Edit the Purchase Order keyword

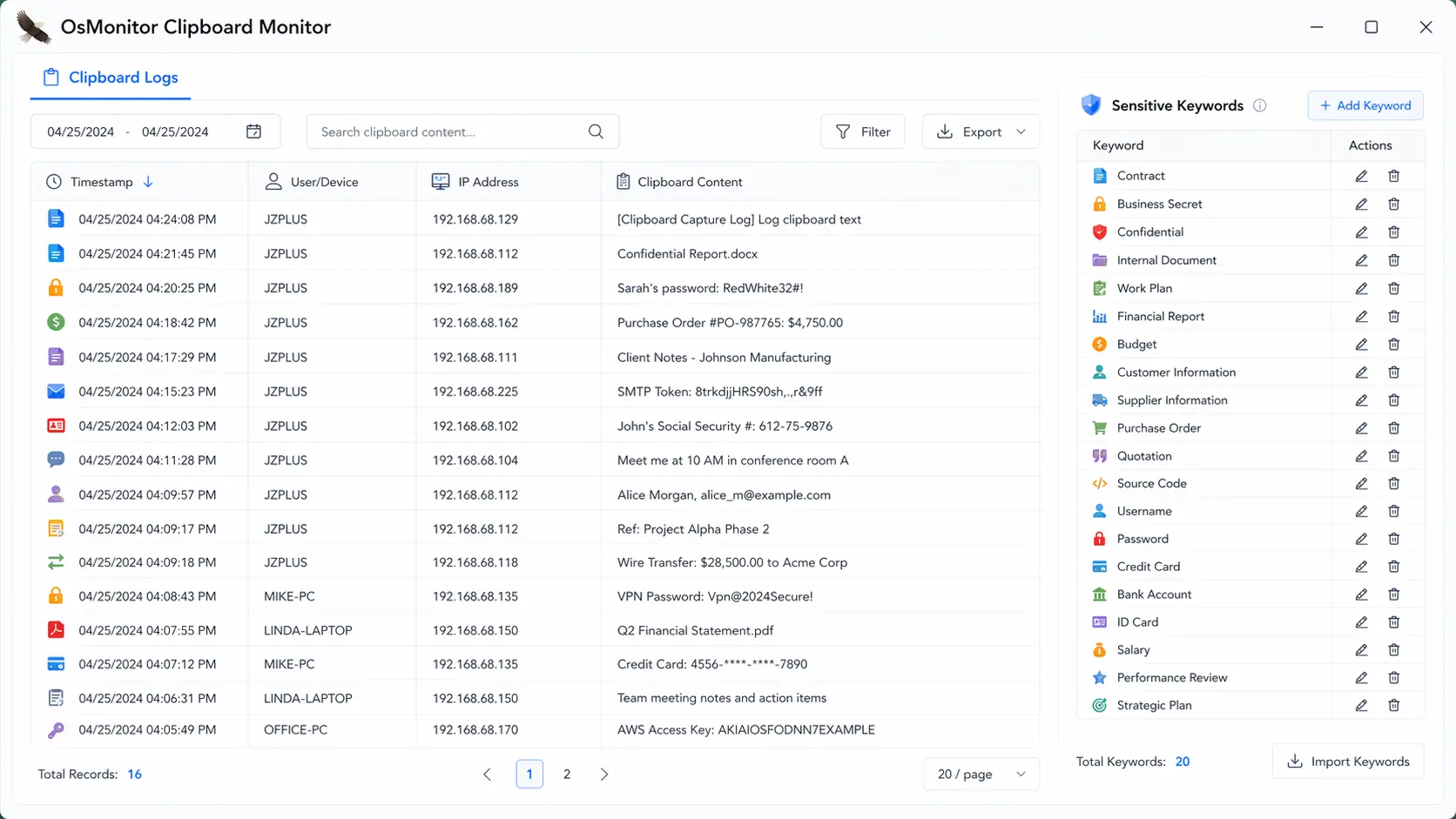coord(1361,428)
